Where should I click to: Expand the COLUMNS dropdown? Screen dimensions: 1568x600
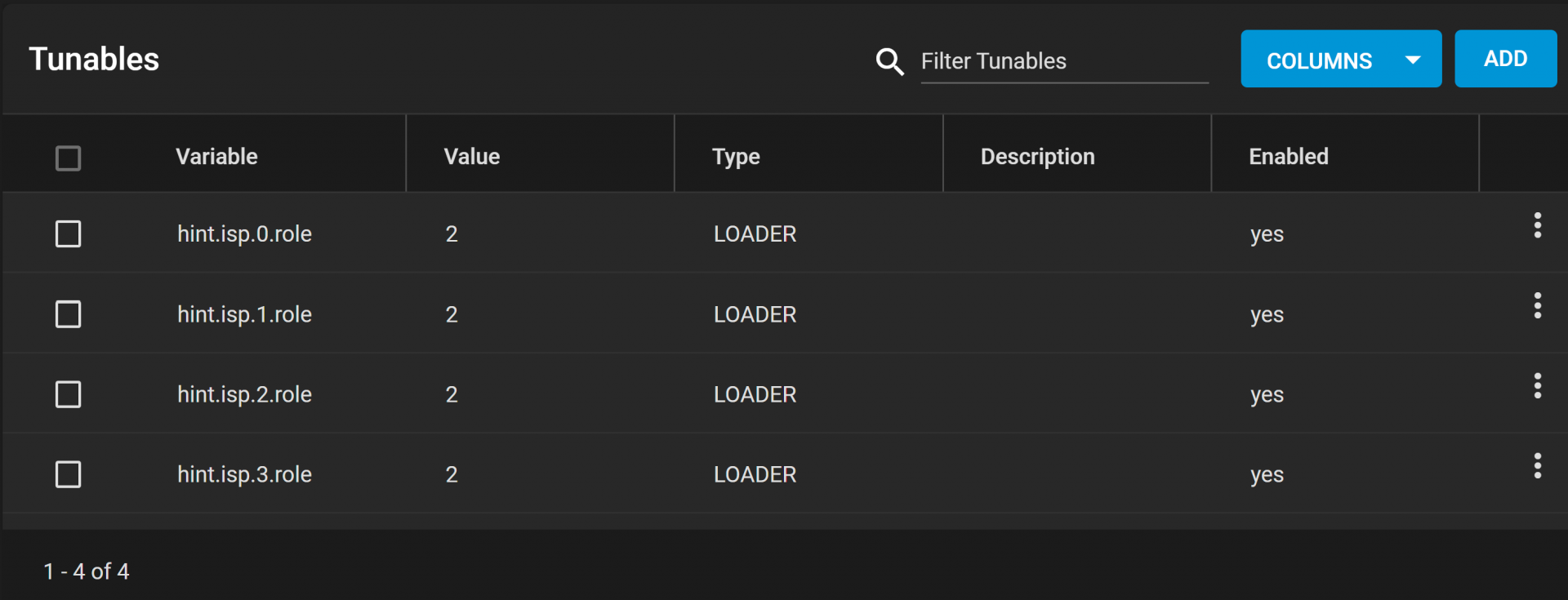coord(1341,59)
